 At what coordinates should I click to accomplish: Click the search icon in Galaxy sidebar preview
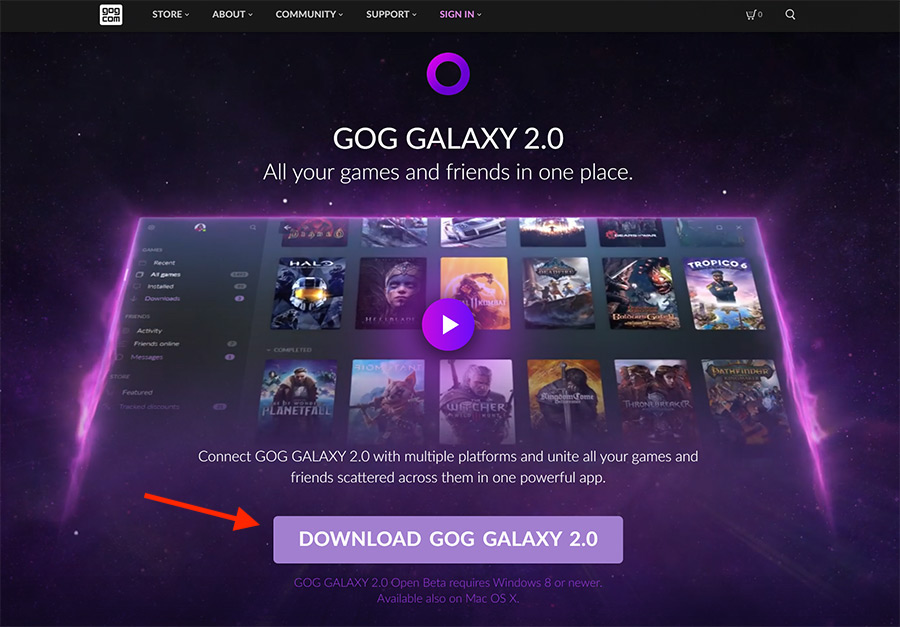253,228
